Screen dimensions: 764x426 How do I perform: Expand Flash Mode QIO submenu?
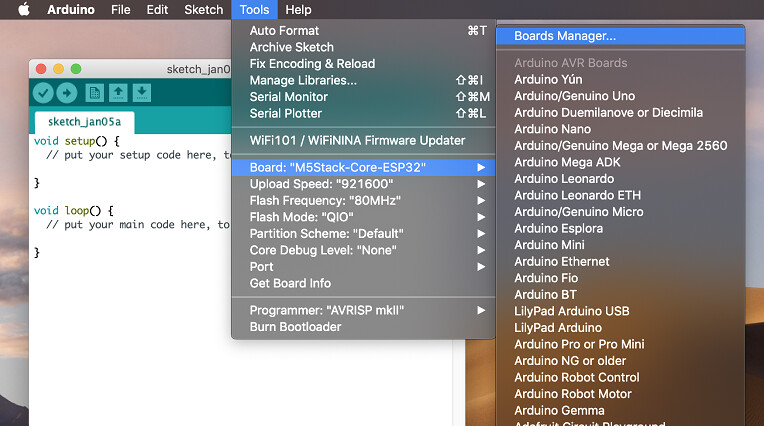pos(363,217)
